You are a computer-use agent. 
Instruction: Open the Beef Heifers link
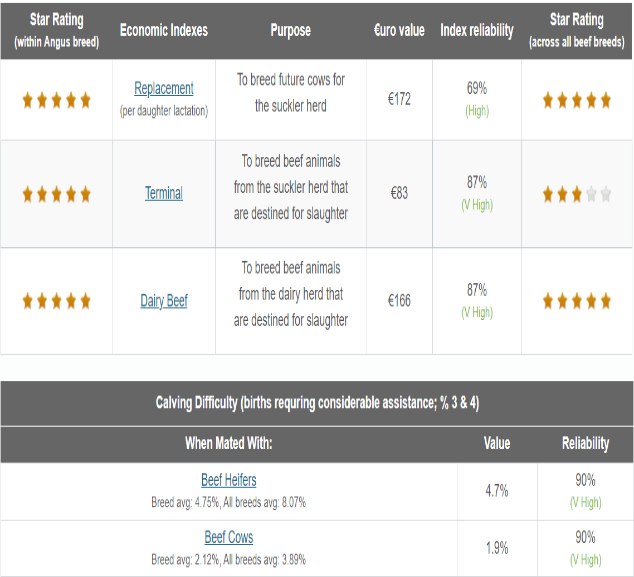[229, 480]
